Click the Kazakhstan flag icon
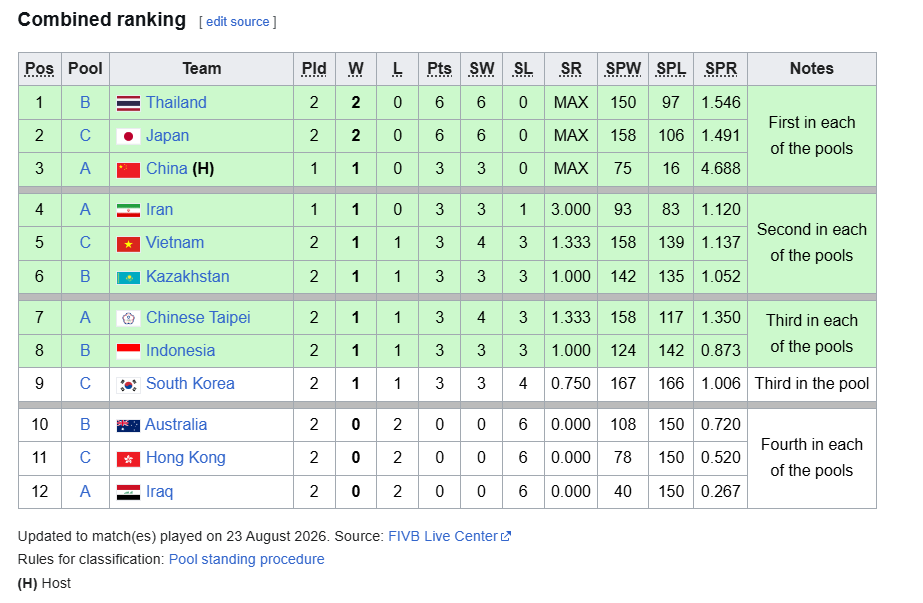The image size is (923, 603). (x=128, y=277)
